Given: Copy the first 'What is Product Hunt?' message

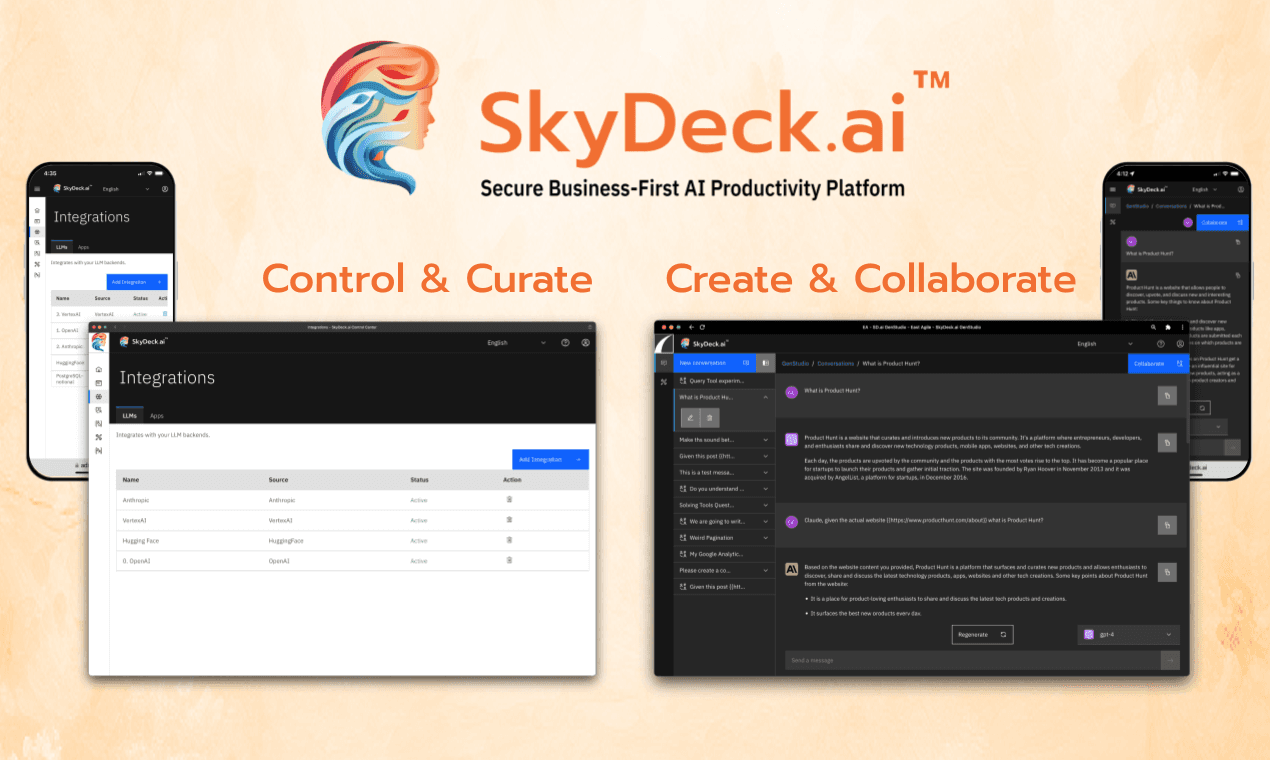Looking at the screenshot, I should tap(1166, 396).
